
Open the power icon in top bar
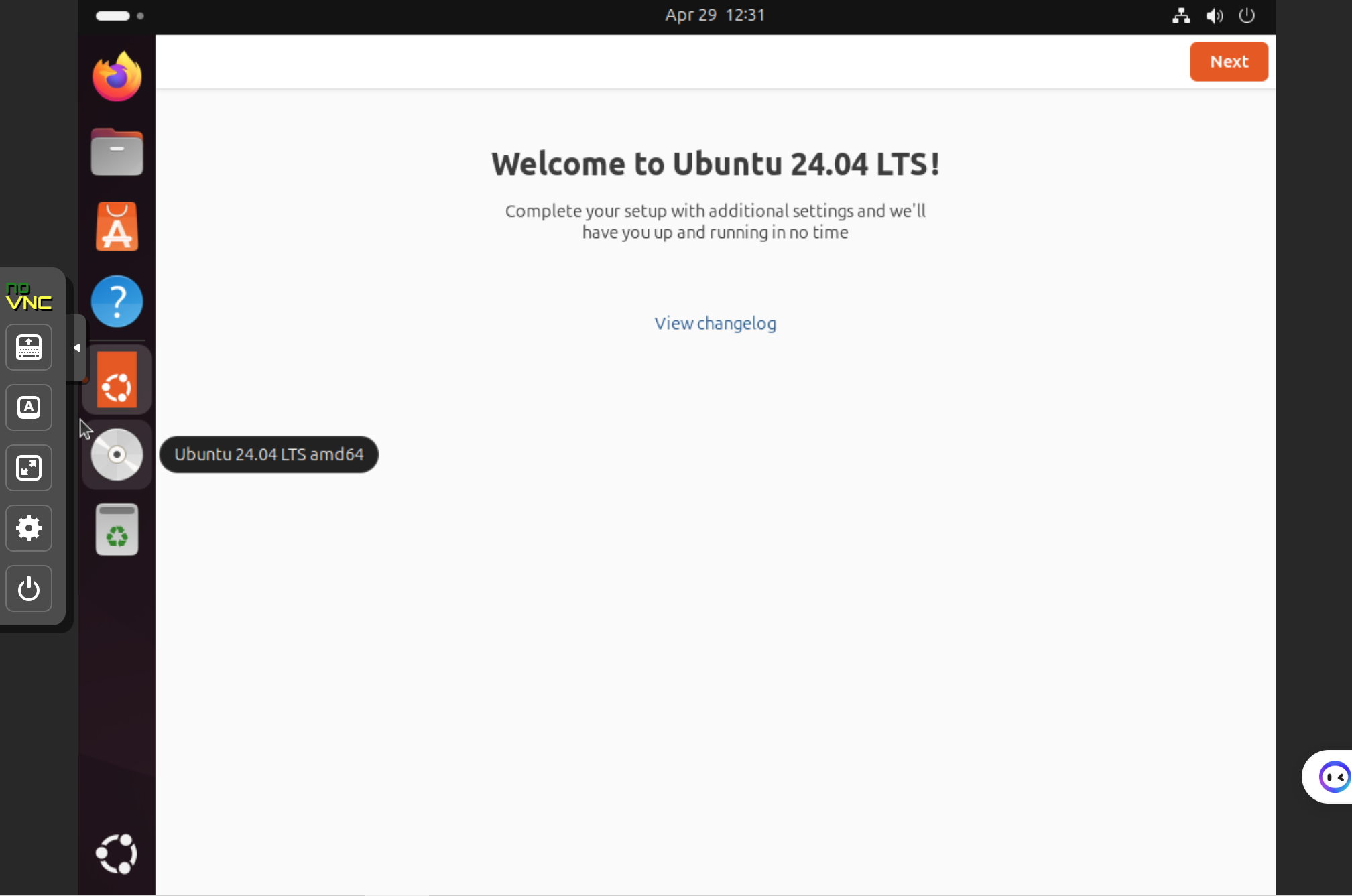click(1247, 15)
